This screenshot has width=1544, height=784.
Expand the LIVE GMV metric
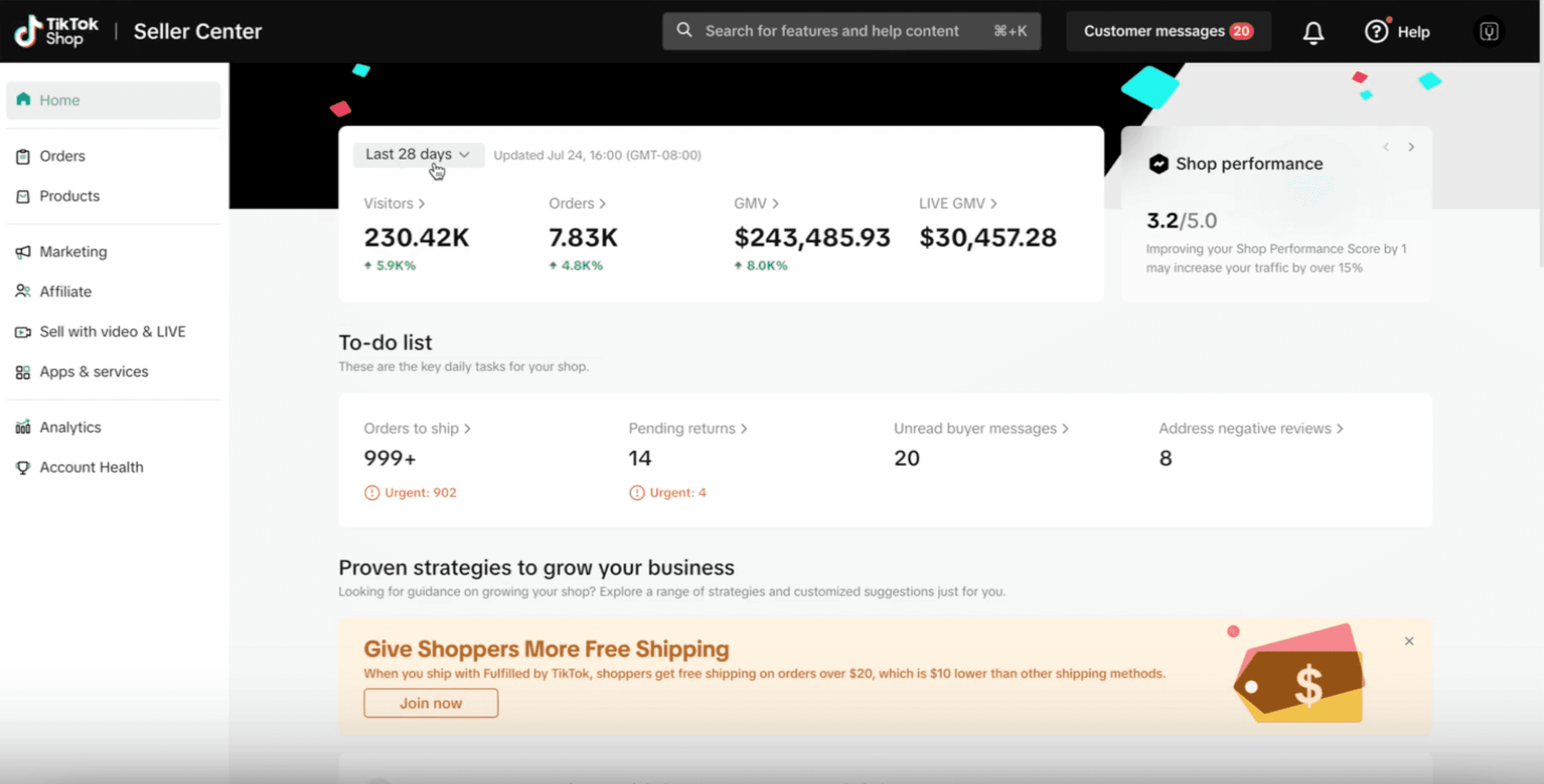click(957, 204)
